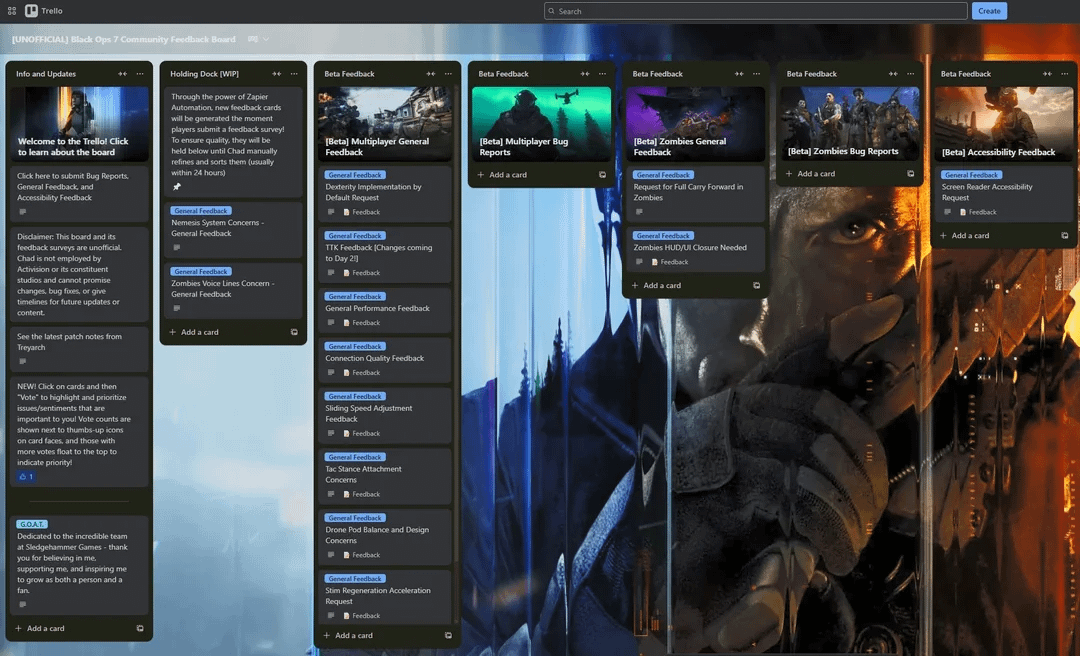The width and height of the screenshot is (1080, 656).
Task: Expand the board title dropdown chevron
Action: 266,39
